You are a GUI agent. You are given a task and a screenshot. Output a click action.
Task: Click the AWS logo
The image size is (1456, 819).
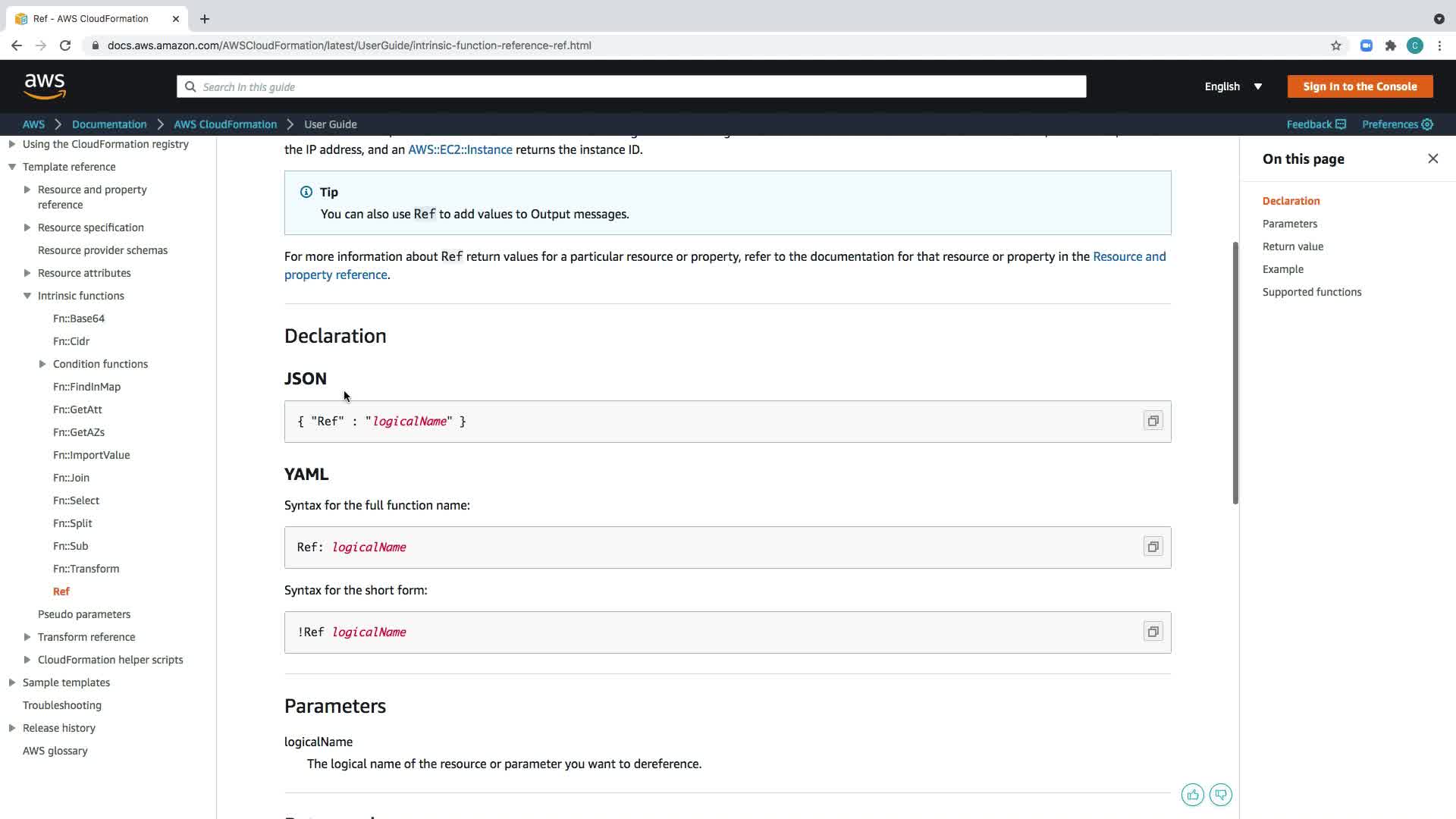45,86
